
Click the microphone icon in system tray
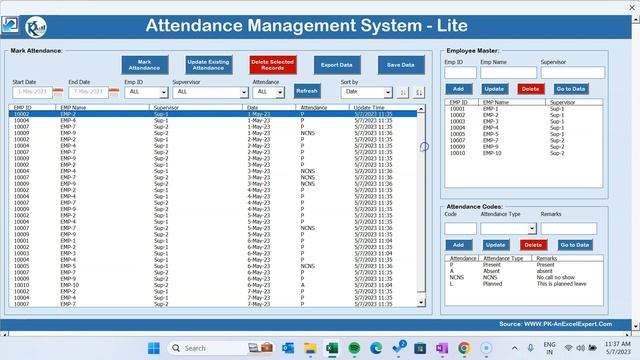[x=530, y=348]
